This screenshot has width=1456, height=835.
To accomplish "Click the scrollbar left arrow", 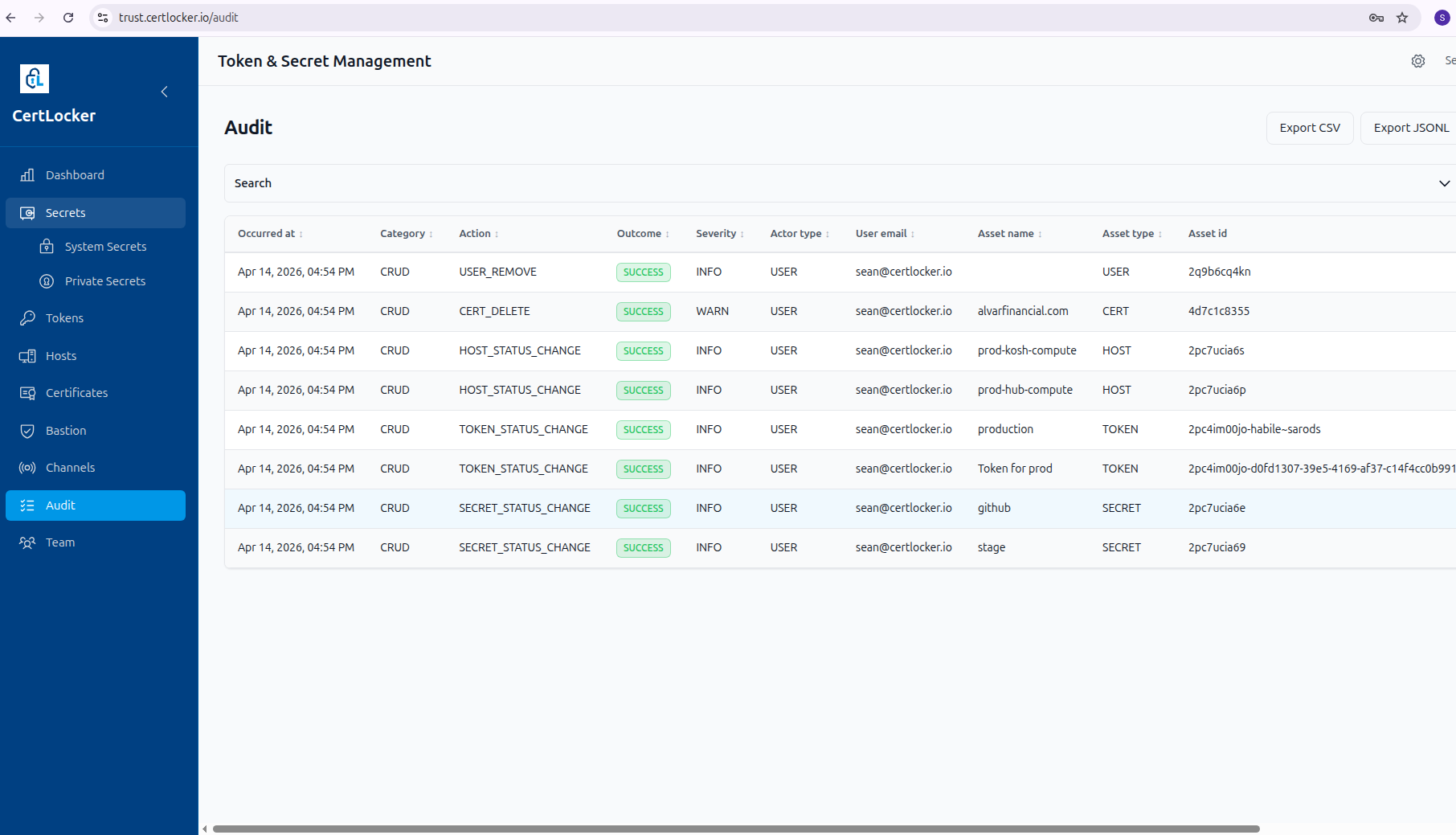I will point(205,829).
